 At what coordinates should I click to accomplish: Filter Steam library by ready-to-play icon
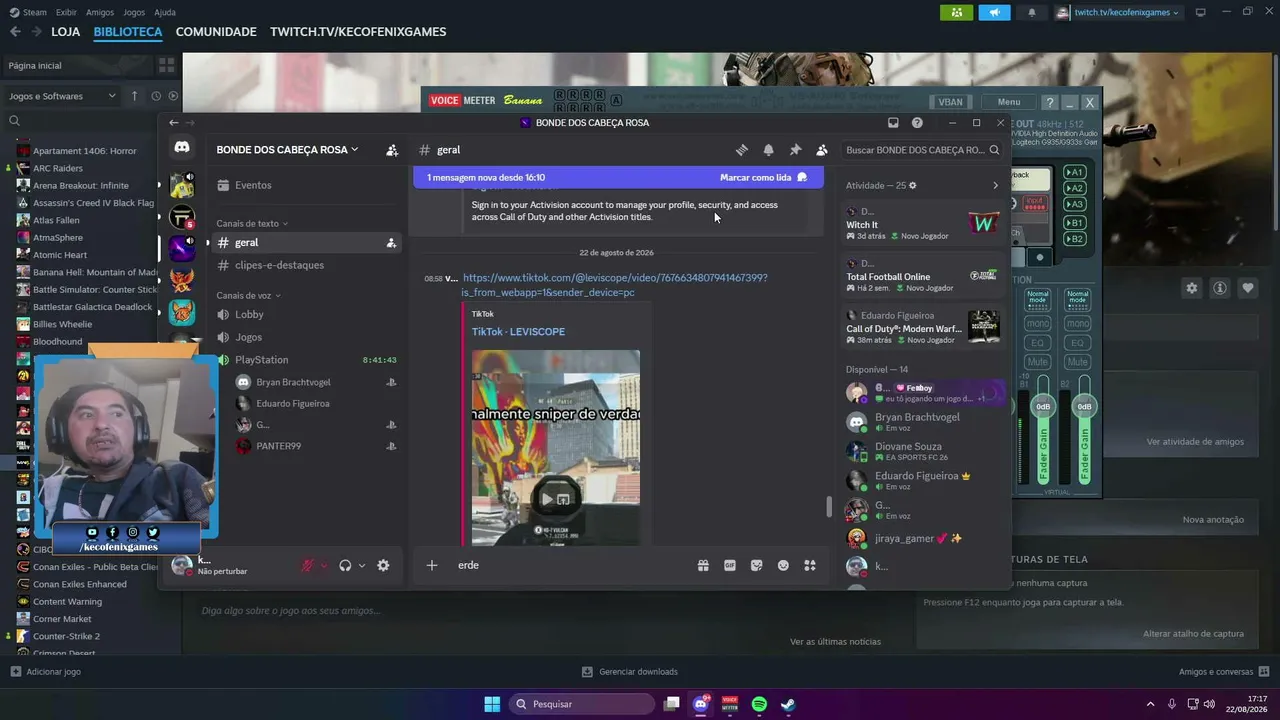coord(173,96)
